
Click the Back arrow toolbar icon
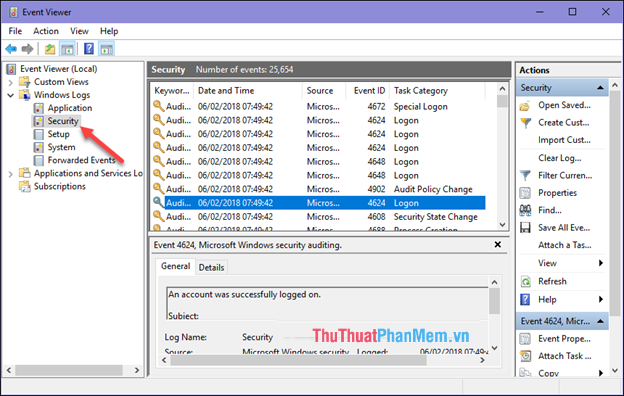coord(11,49)
